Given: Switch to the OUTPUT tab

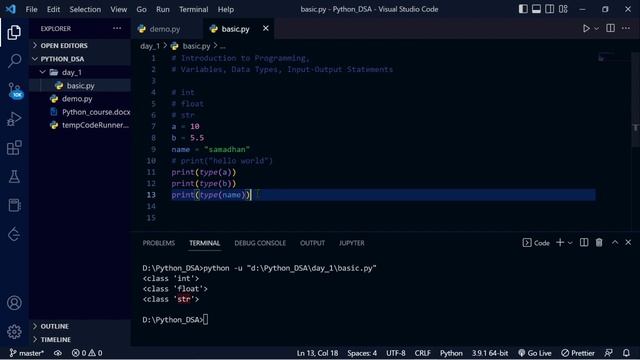Looking at the screenshot, I should click(x=313, y=243).
